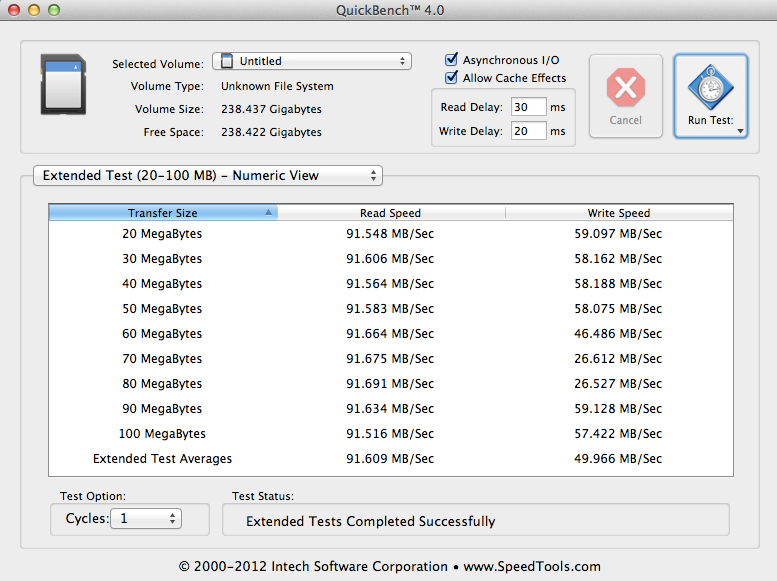Select the 100 MegaBytes result row
This screenshot has width=777, height=581.
390,434
